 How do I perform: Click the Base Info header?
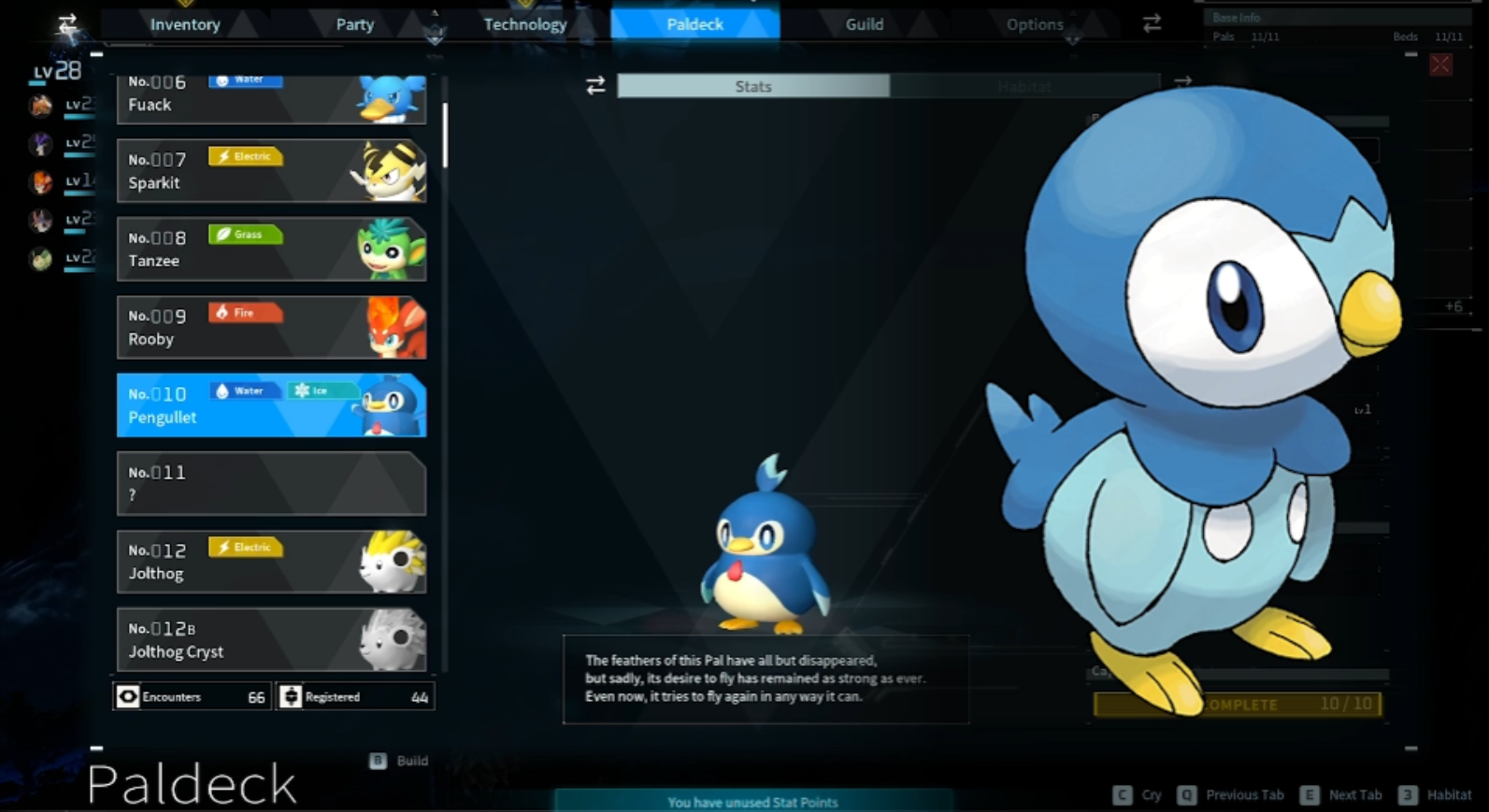(1236, 18)
